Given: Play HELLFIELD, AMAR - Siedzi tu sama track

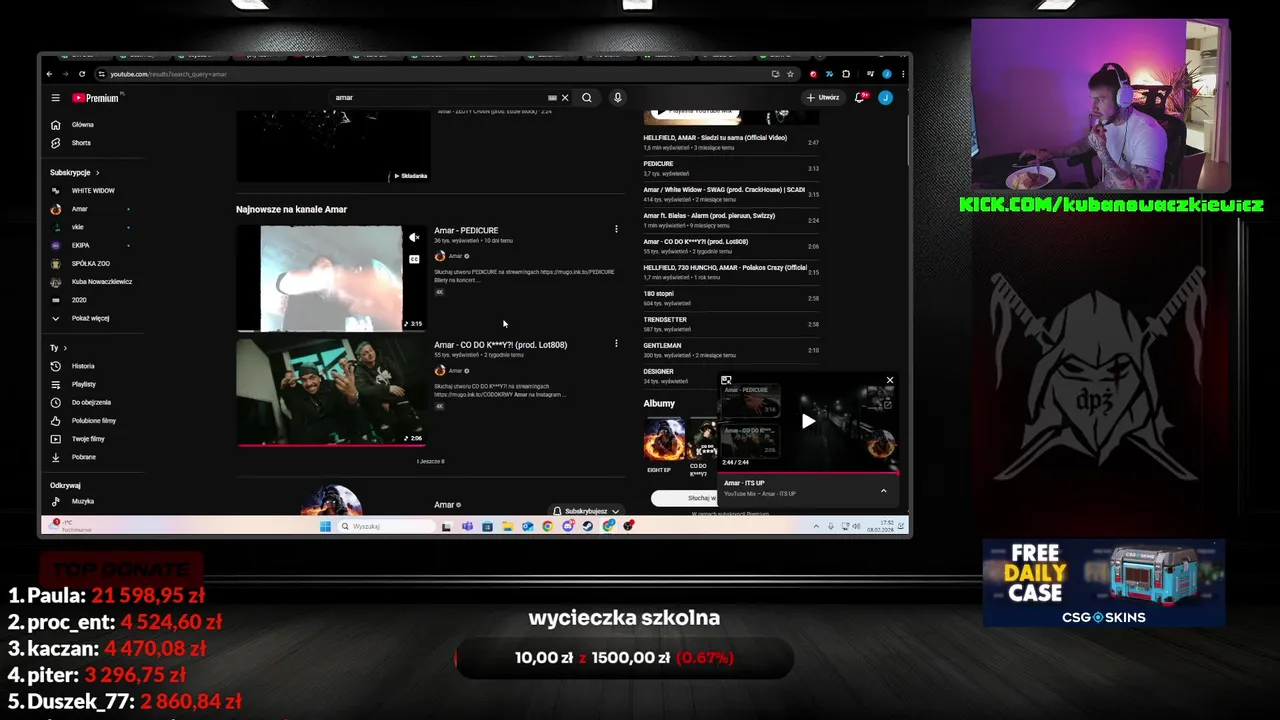Looking at the screenshot, I should (x=731, y=142).
